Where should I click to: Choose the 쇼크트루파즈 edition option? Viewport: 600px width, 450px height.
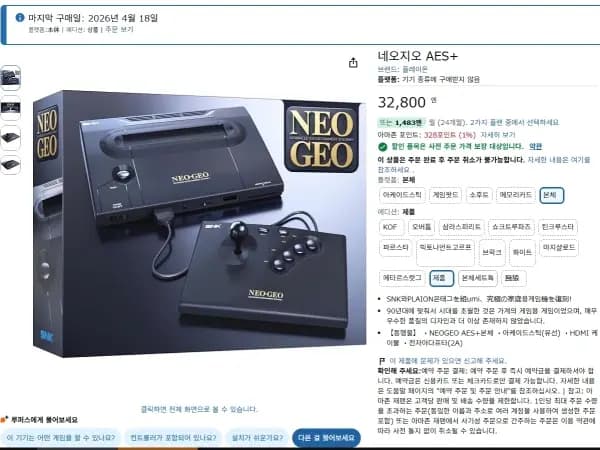click(511, 227)
